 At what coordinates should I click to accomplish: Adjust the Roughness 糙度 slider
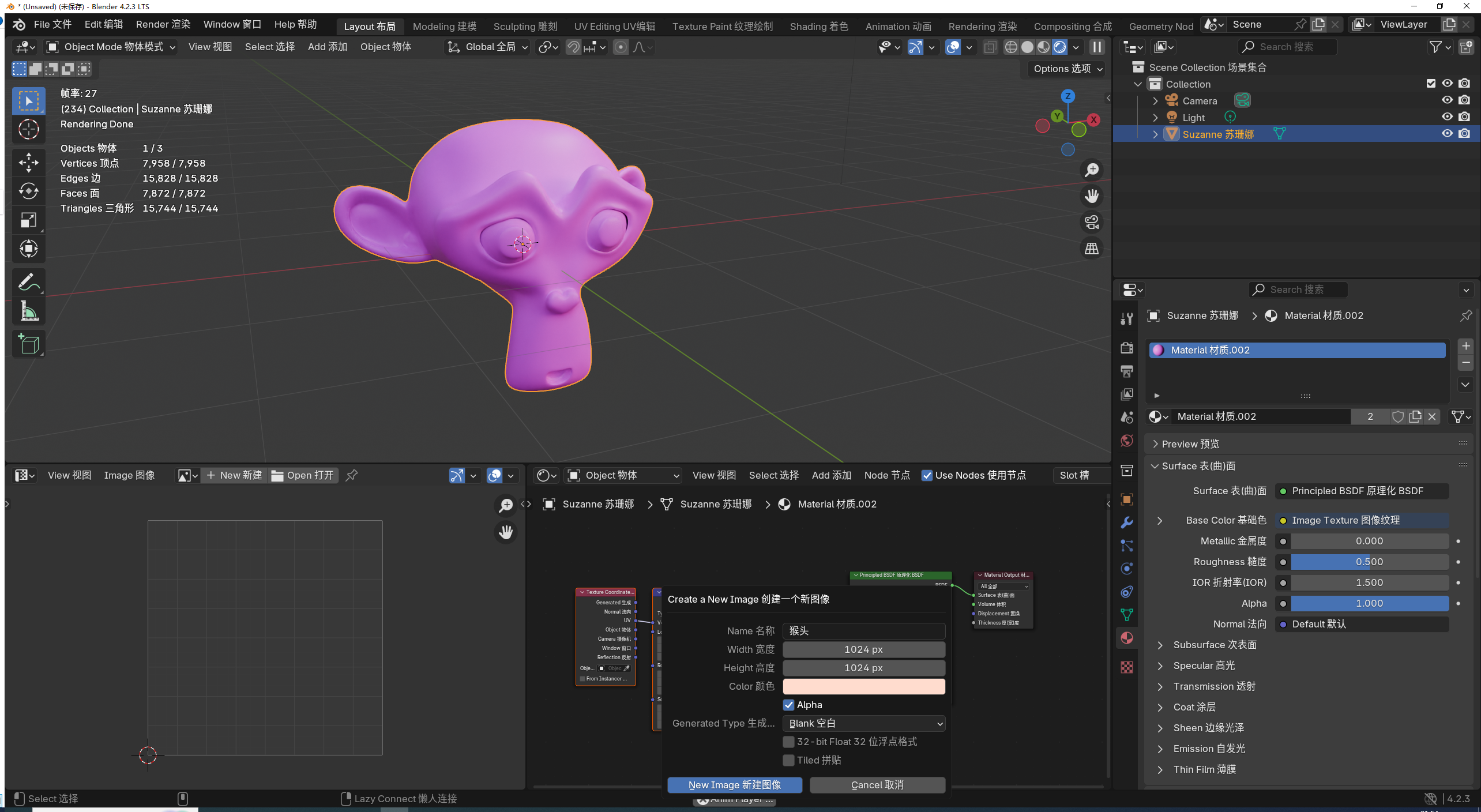1370,562
